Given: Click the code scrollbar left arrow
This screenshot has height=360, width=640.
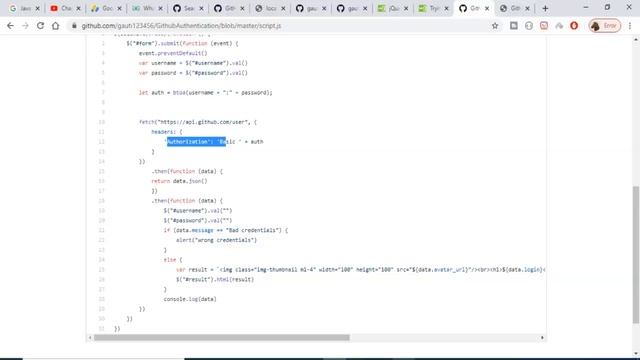Looking at the screenshot, I should tap(90, 338).
